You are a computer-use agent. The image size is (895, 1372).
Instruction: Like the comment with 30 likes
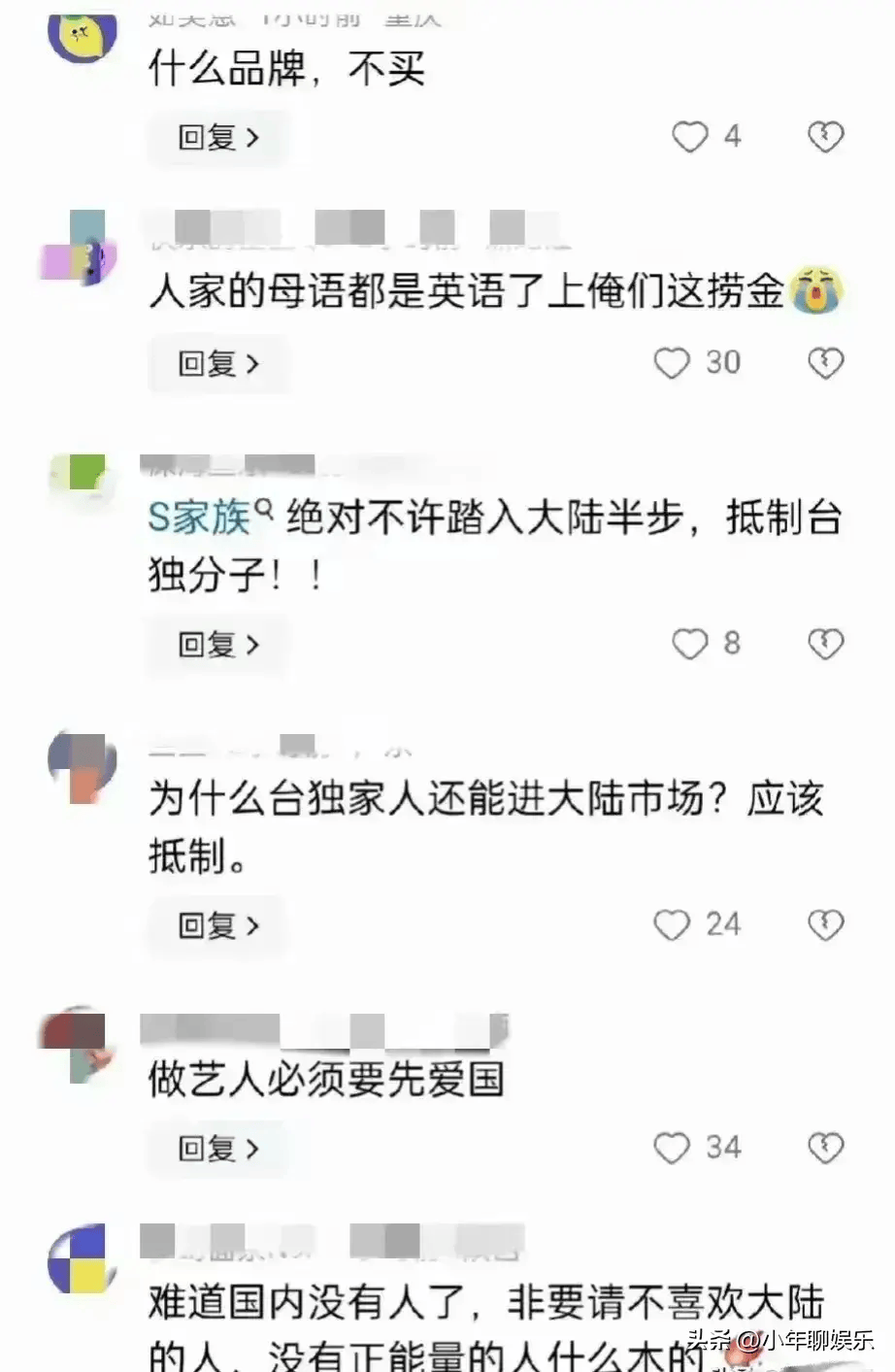pos(672,363)
